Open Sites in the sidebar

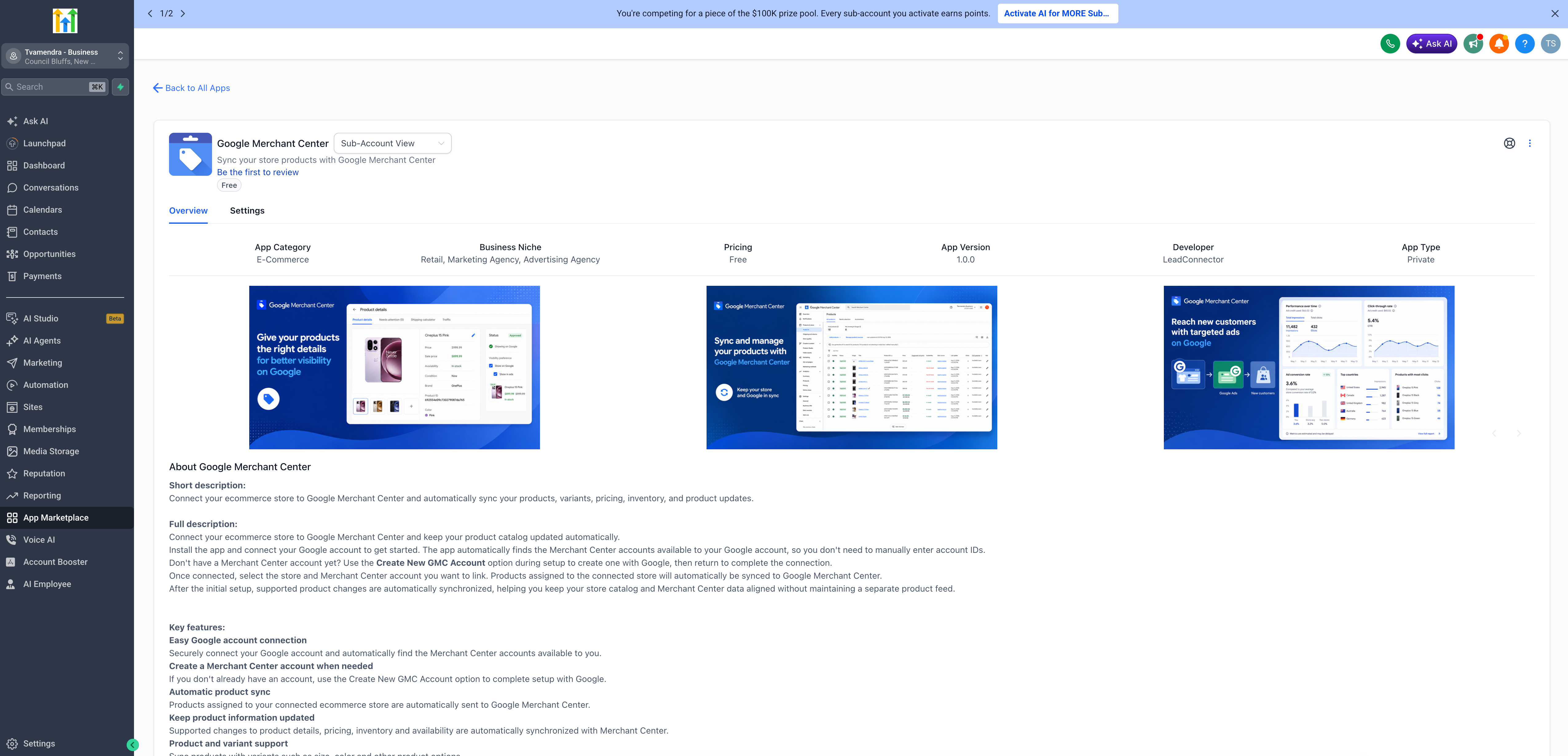click(67, 407)
